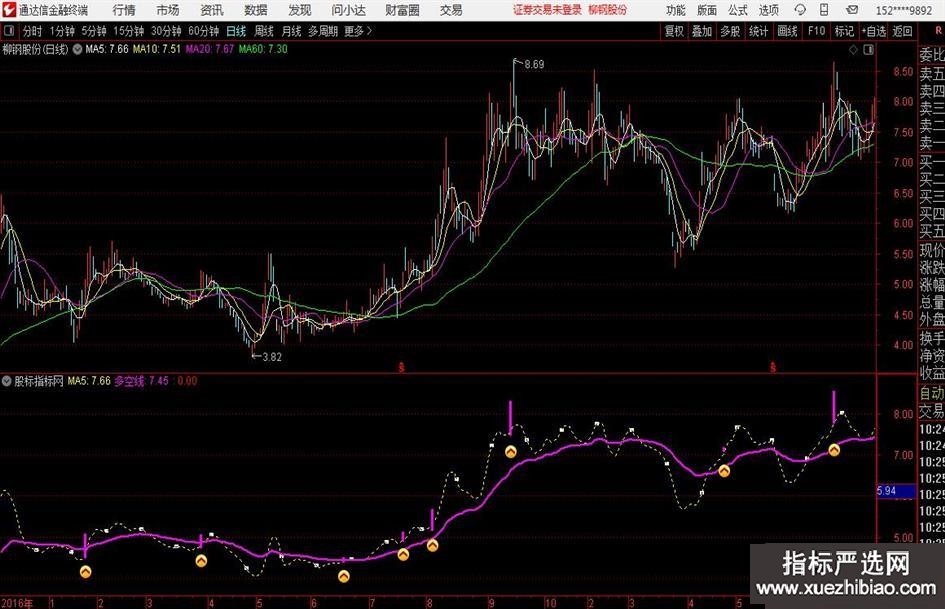Click the diamond icon at the chart's top right

(853, 50)
